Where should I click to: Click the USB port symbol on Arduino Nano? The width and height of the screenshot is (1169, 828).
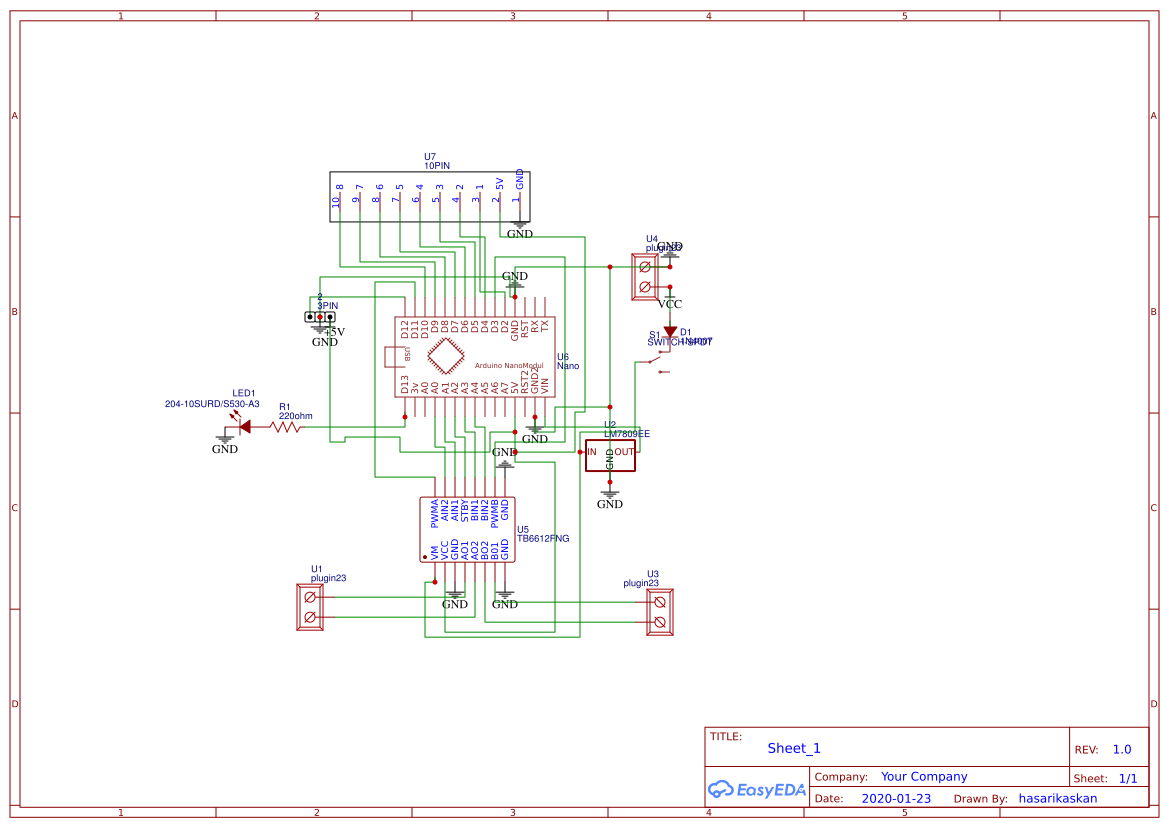click(390, 356)
